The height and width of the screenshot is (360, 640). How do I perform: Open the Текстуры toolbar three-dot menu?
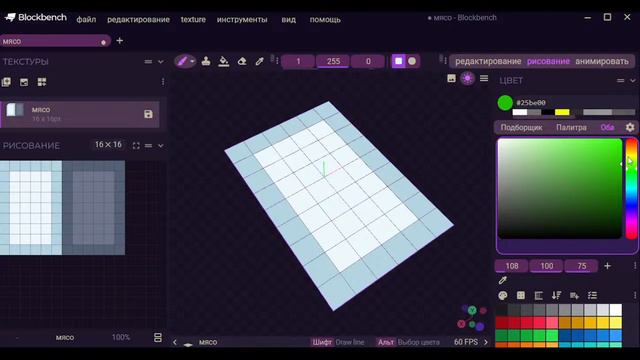click(163, 82)
